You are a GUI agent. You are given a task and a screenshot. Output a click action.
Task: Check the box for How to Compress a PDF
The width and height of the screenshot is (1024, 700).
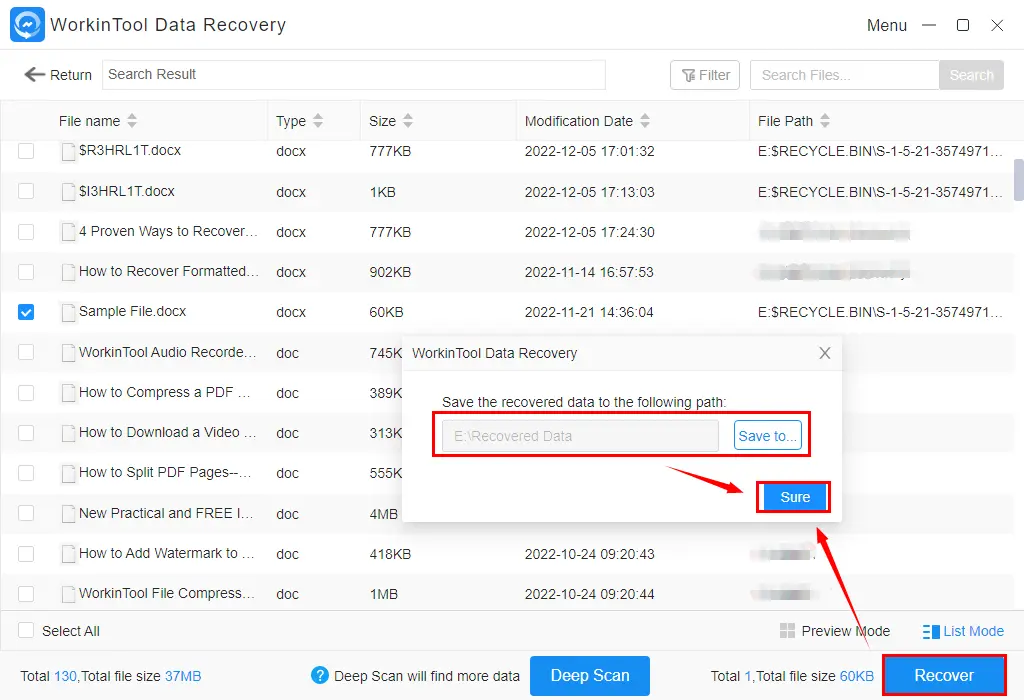pyautogui.click(x=26, y=393)
